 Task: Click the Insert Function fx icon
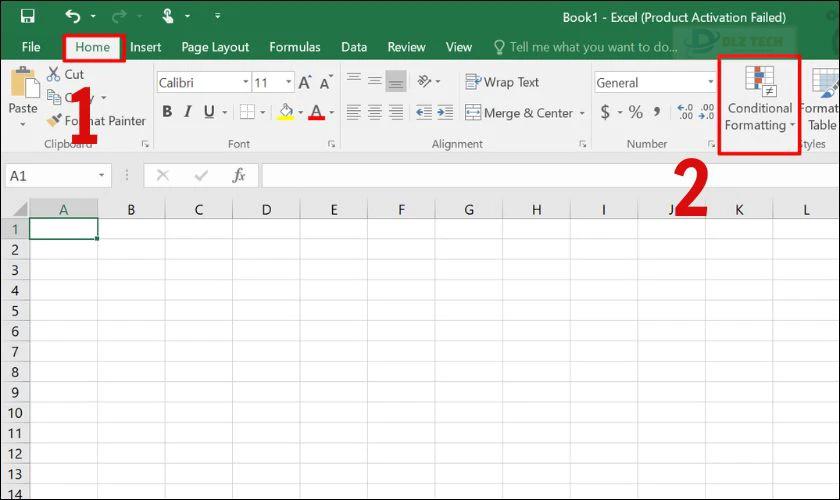tap(239, 175)
